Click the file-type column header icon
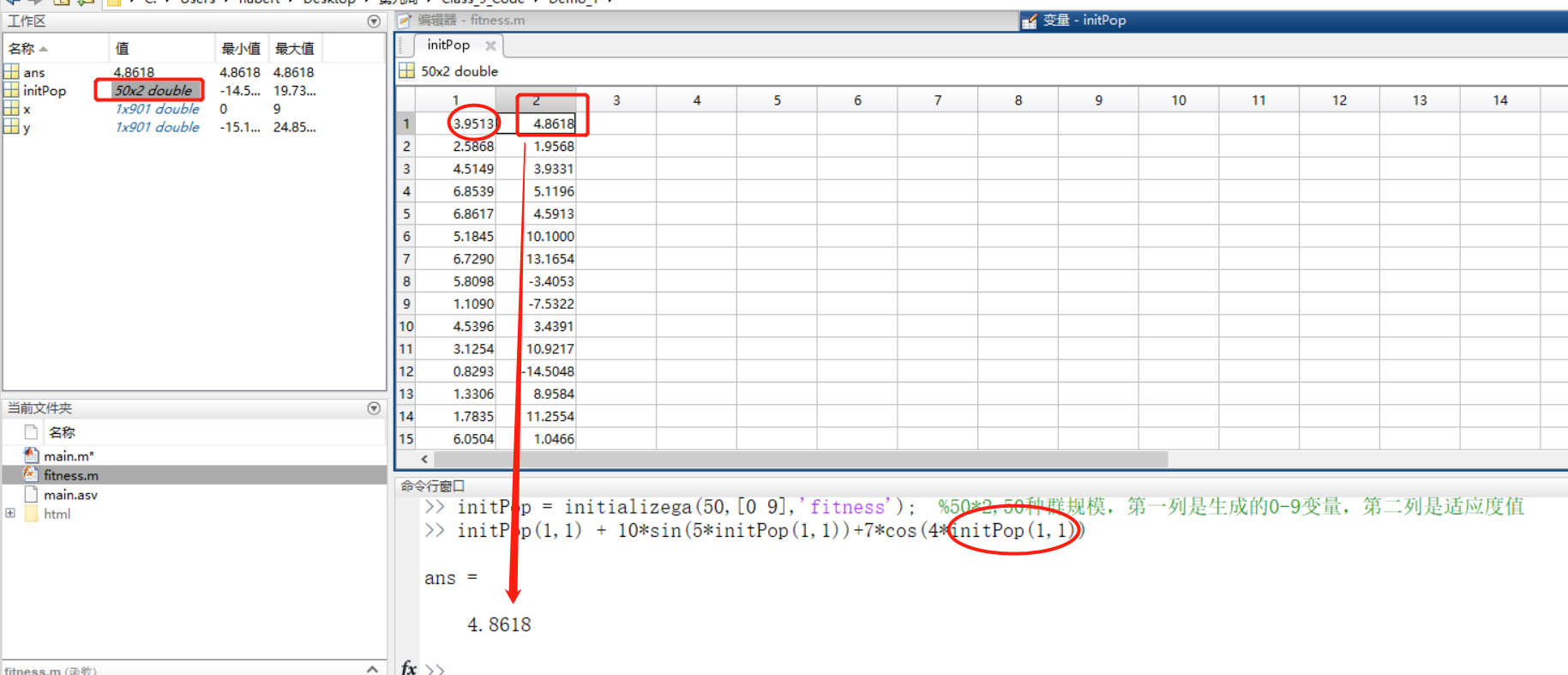This screenshot has height=675, width=1568. (32, 431)
